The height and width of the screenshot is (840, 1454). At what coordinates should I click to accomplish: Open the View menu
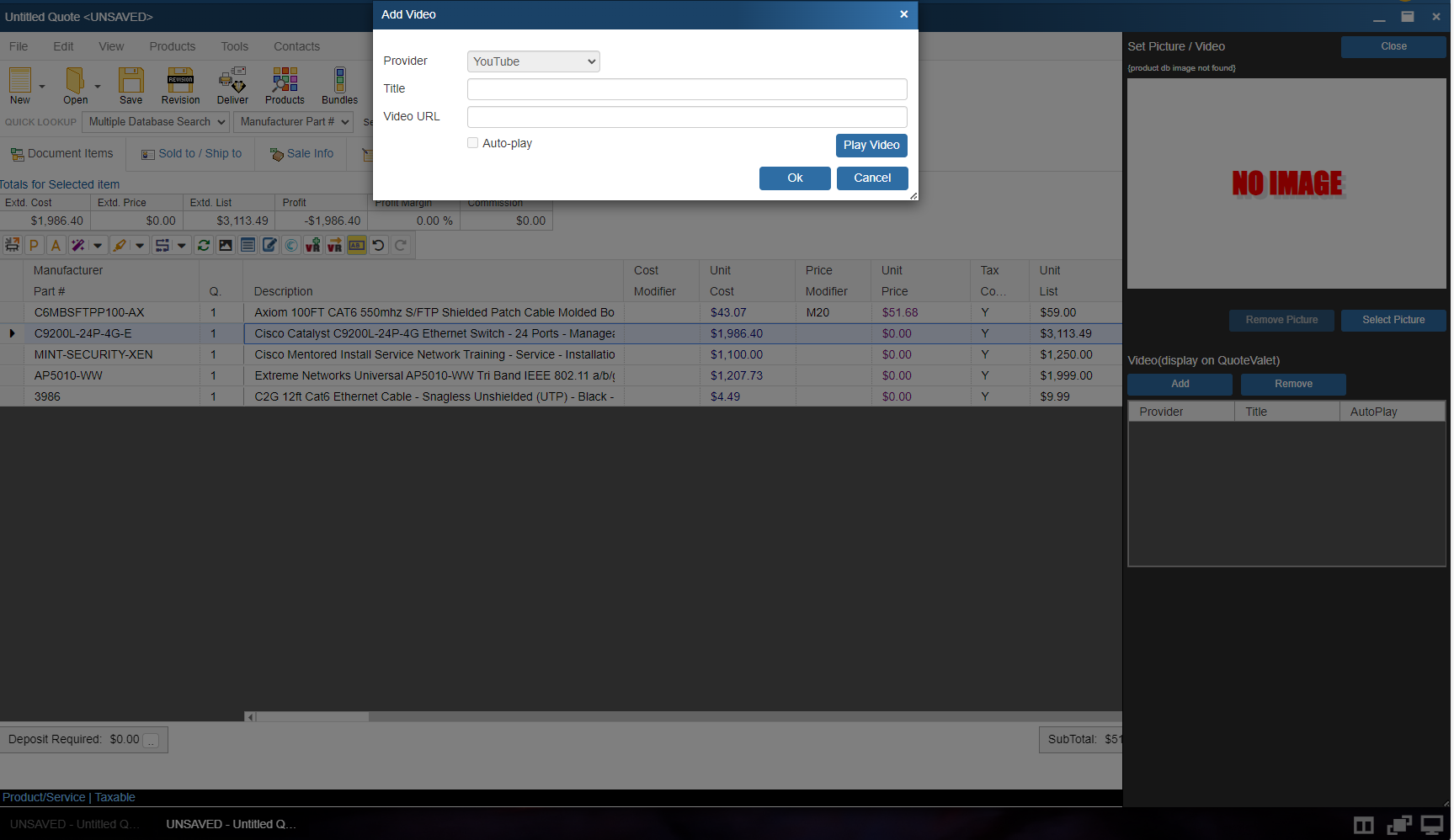[111, 46]
